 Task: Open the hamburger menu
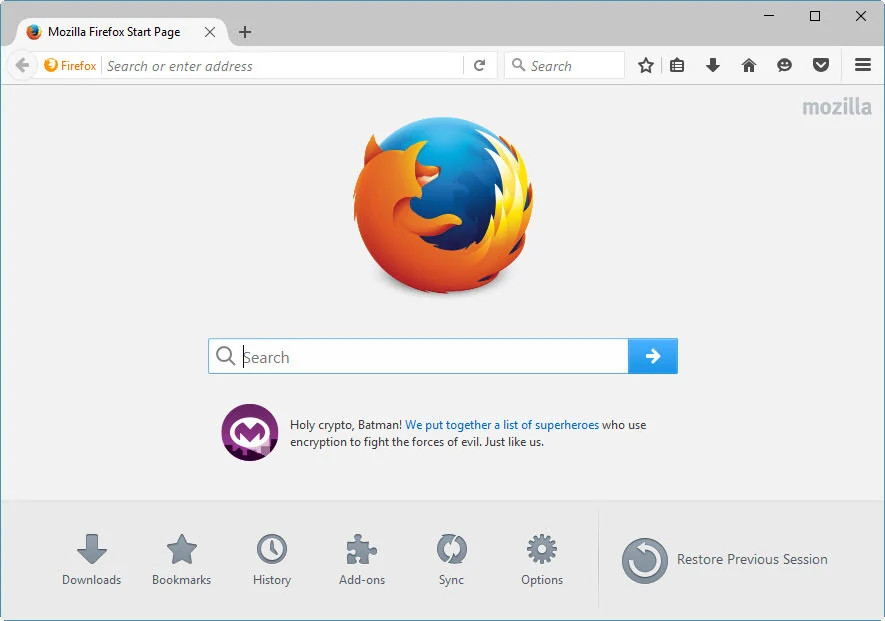pos(862,65)
